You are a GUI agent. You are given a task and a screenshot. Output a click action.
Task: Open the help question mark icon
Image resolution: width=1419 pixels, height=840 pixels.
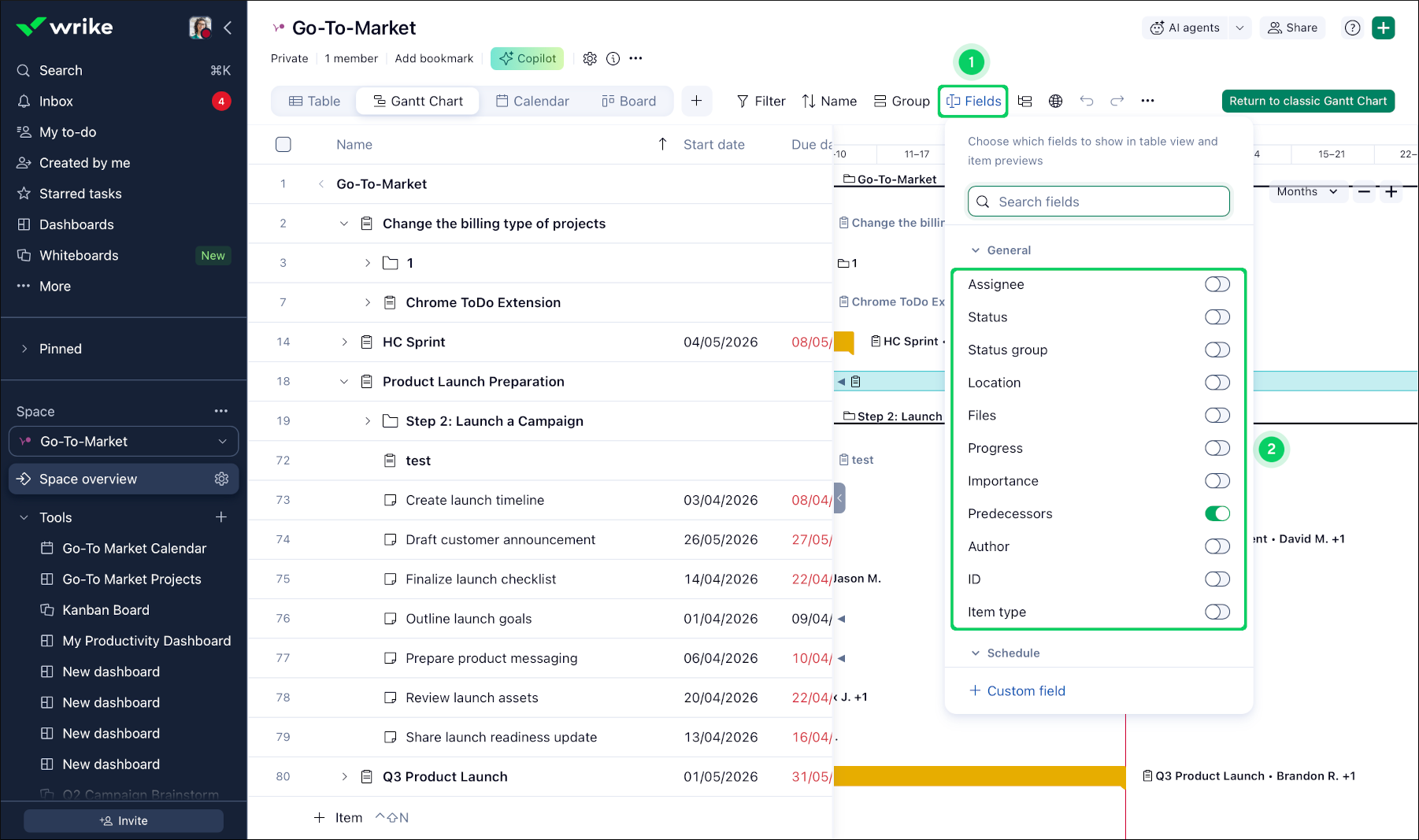(1352, 28)
